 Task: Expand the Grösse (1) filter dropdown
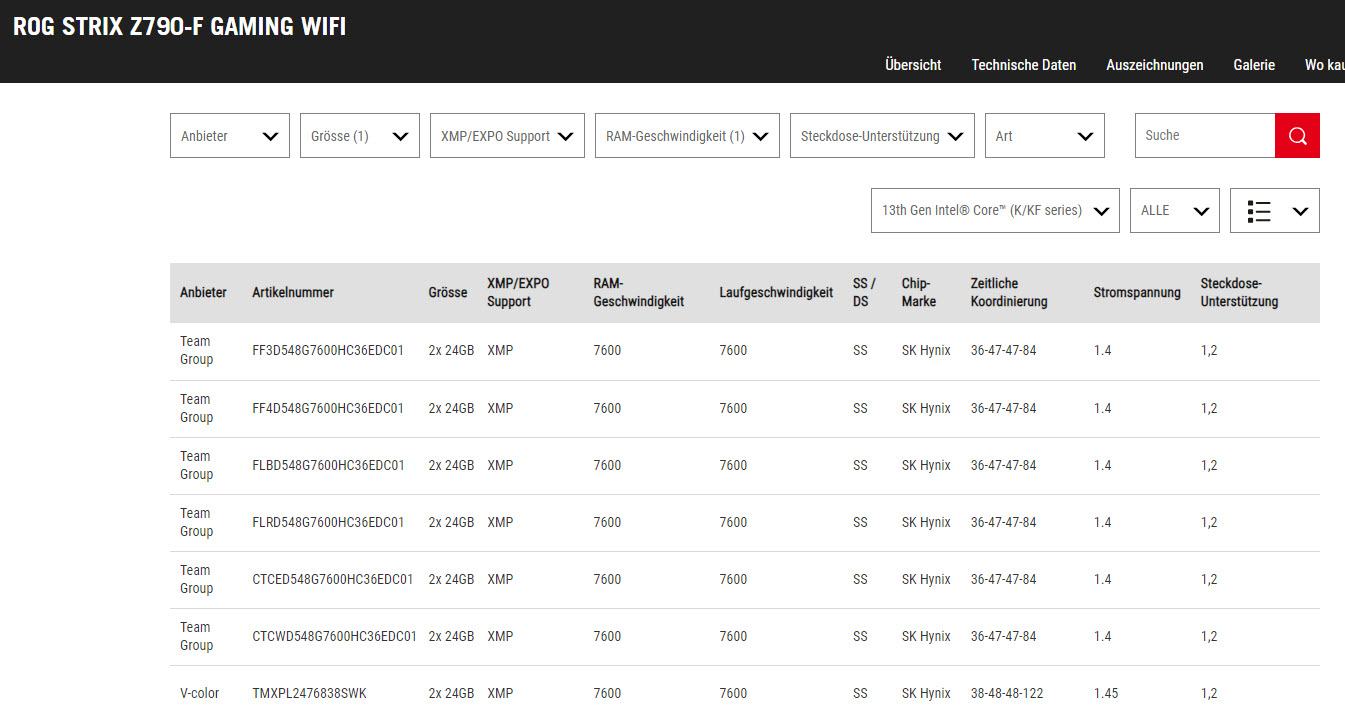(360, 136)
